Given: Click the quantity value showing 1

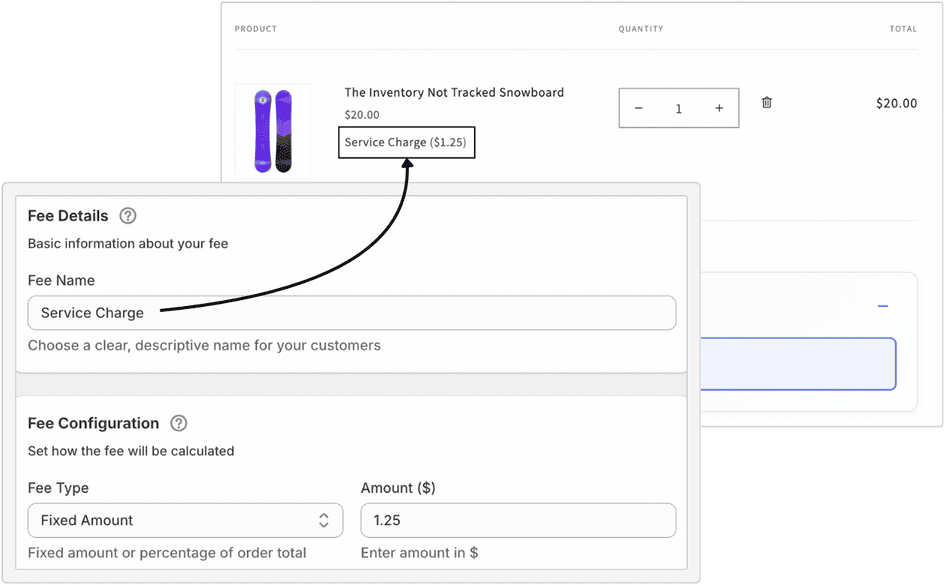Looking at the screenshot, I should tap(679, 107).
